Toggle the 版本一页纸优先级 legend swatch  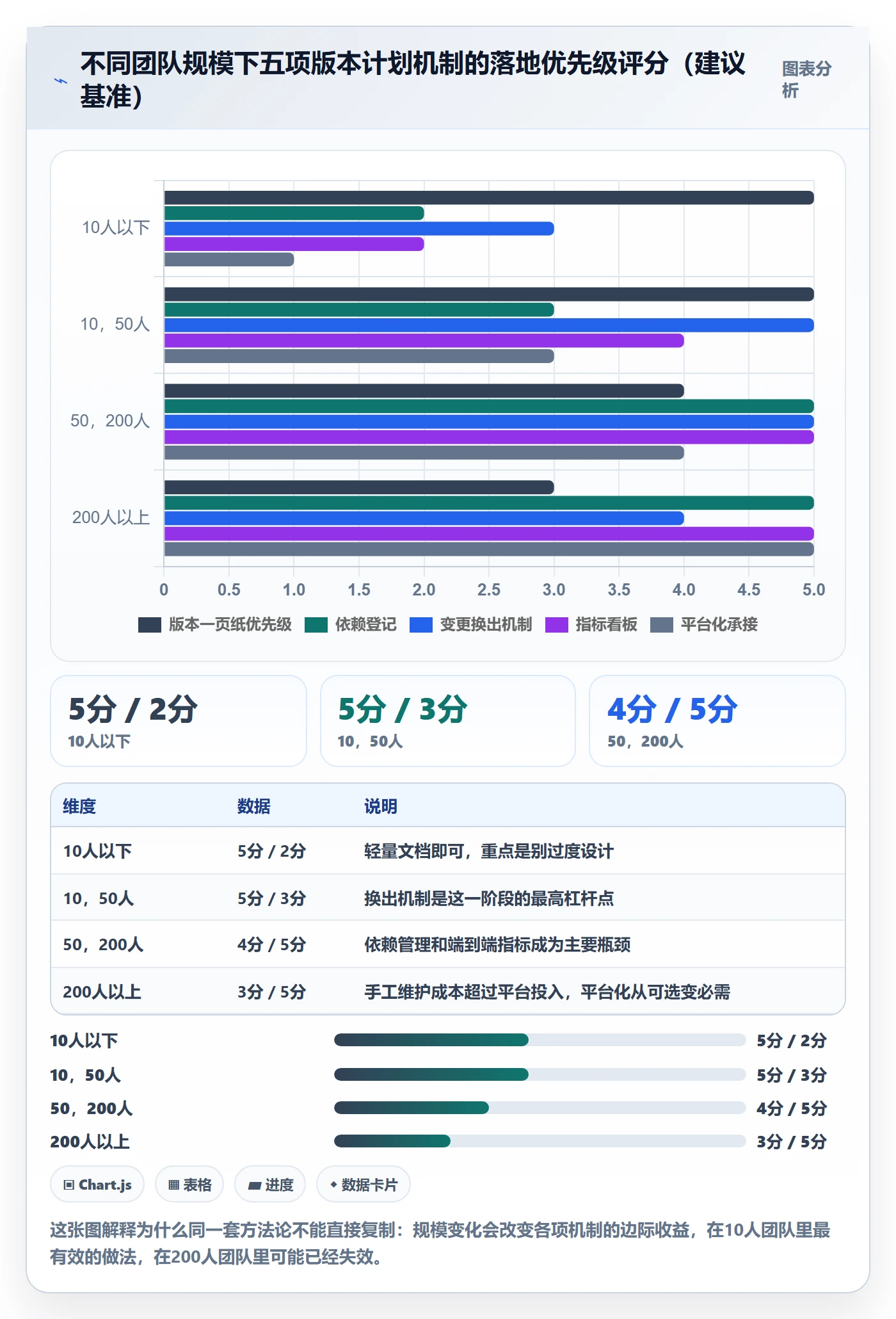(x=150, y=625)
